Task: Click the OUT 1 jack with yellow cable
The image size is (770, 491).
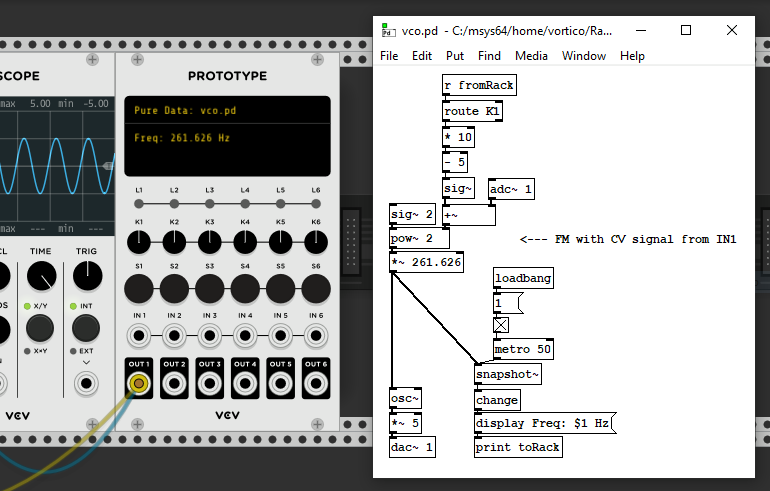Action: click(139, 382)
